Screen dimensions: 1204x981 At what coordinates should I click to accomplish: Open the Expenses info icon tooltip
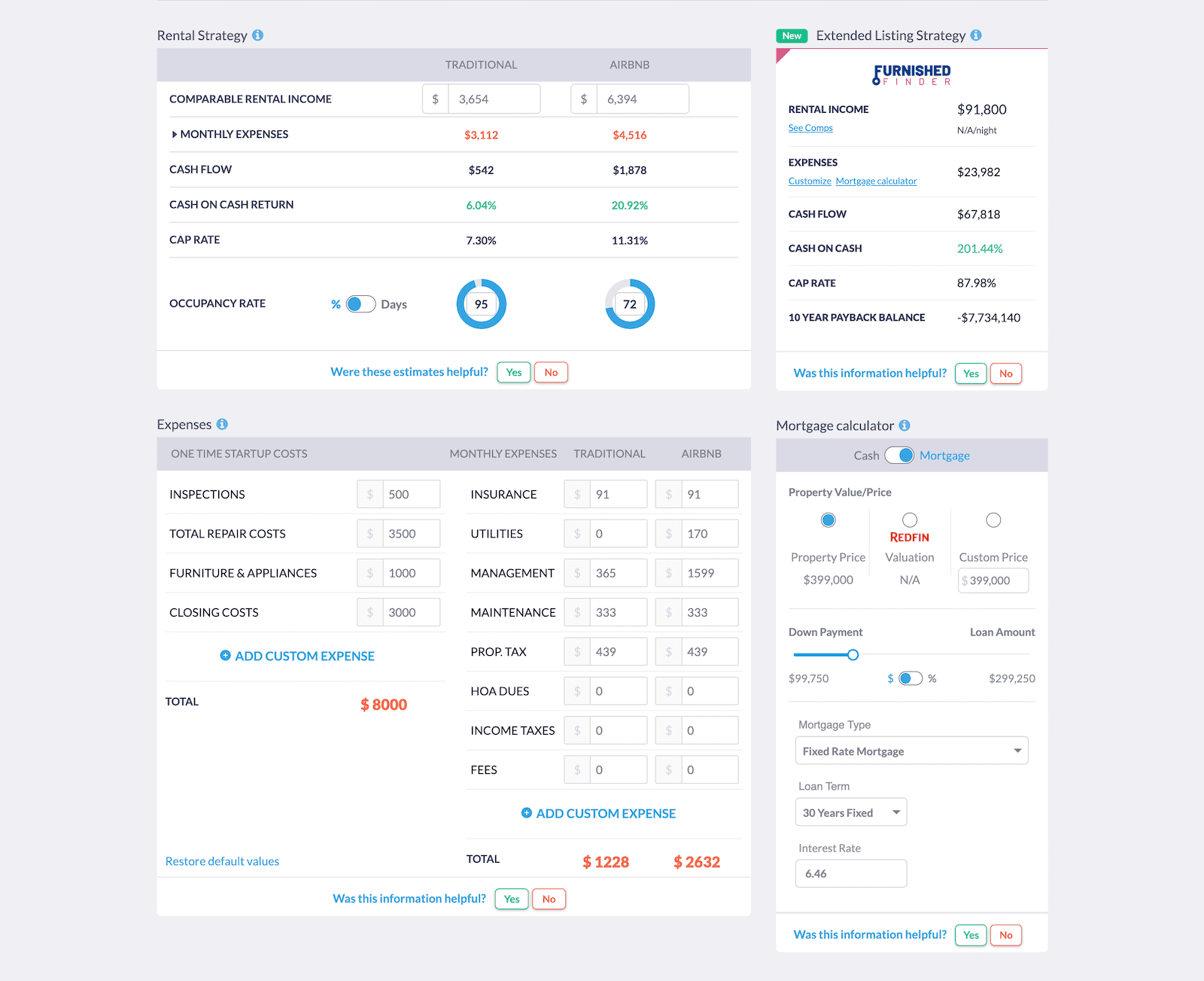coord(222,425)
